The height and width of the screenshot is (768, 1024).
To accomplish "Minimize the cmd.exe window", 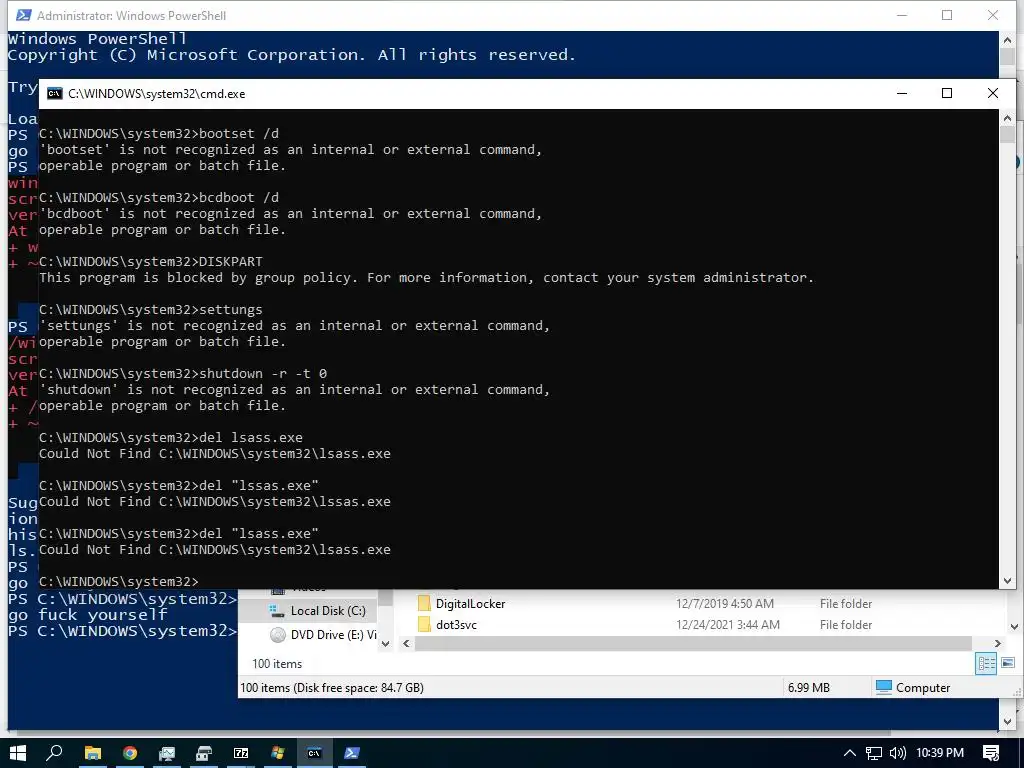I will [x=902, y=93].
